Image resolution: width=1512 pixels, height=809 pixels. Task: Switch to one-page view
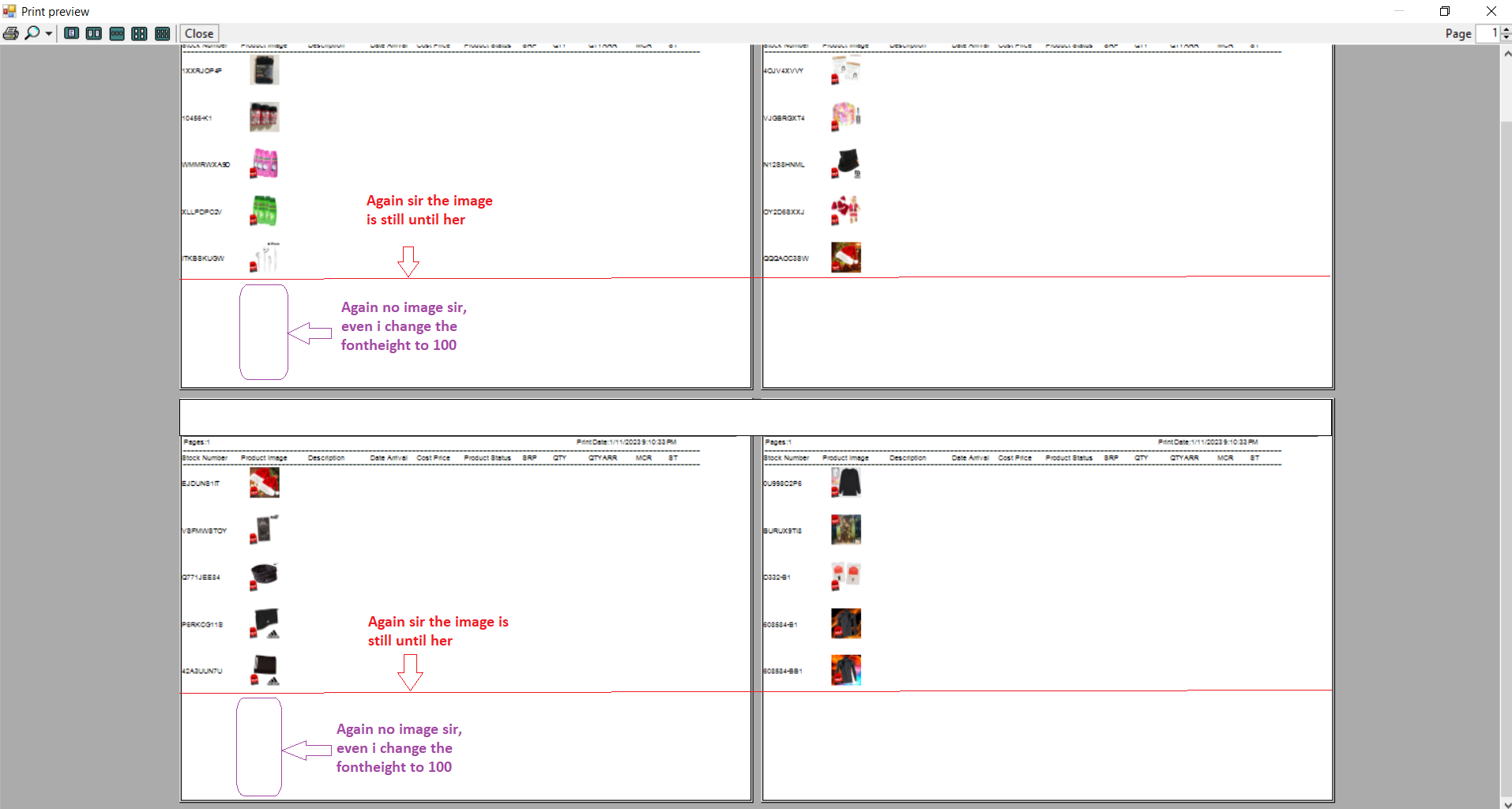[72, 33]
